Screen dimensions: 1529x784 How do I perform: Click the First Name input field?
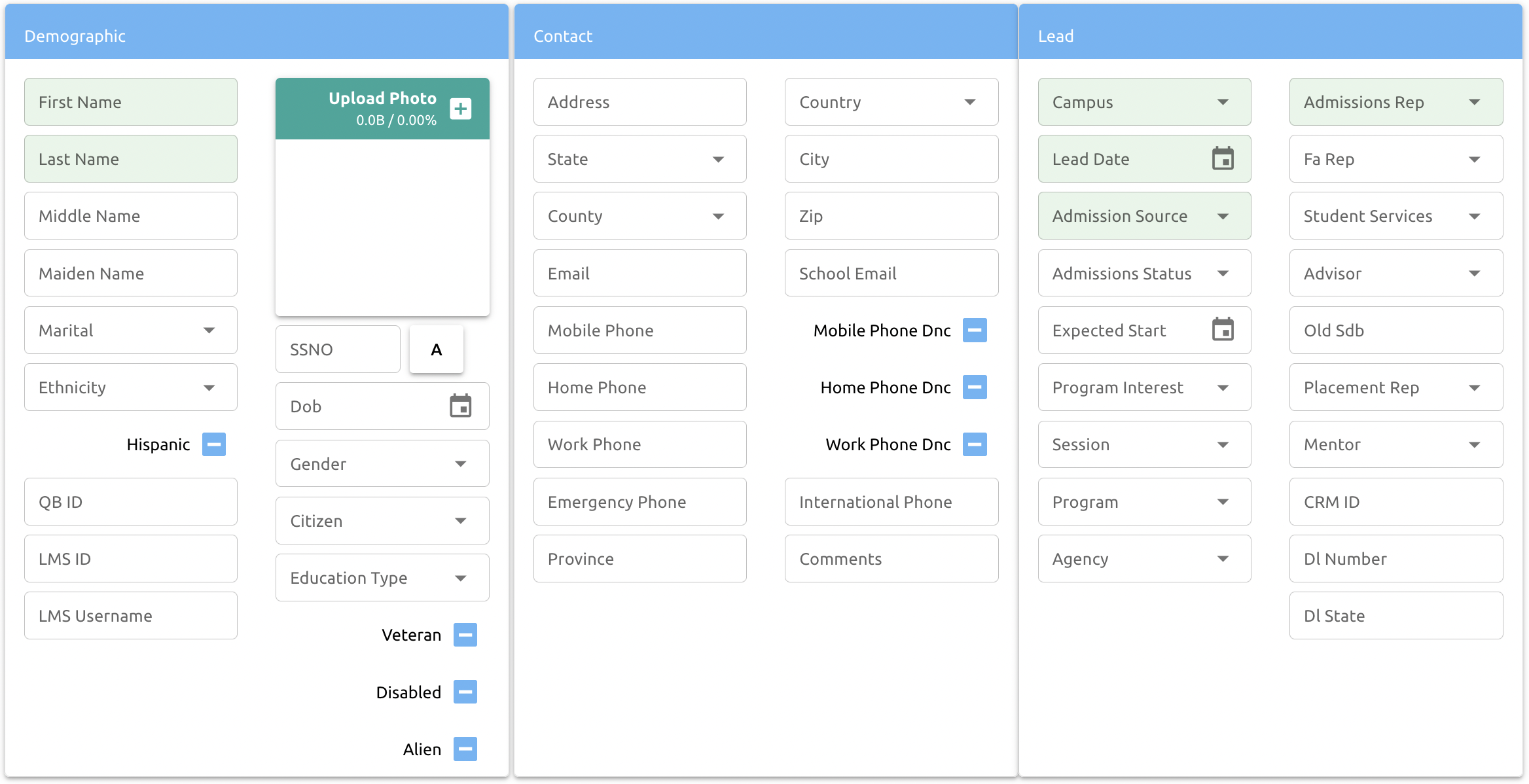[131, 102]
